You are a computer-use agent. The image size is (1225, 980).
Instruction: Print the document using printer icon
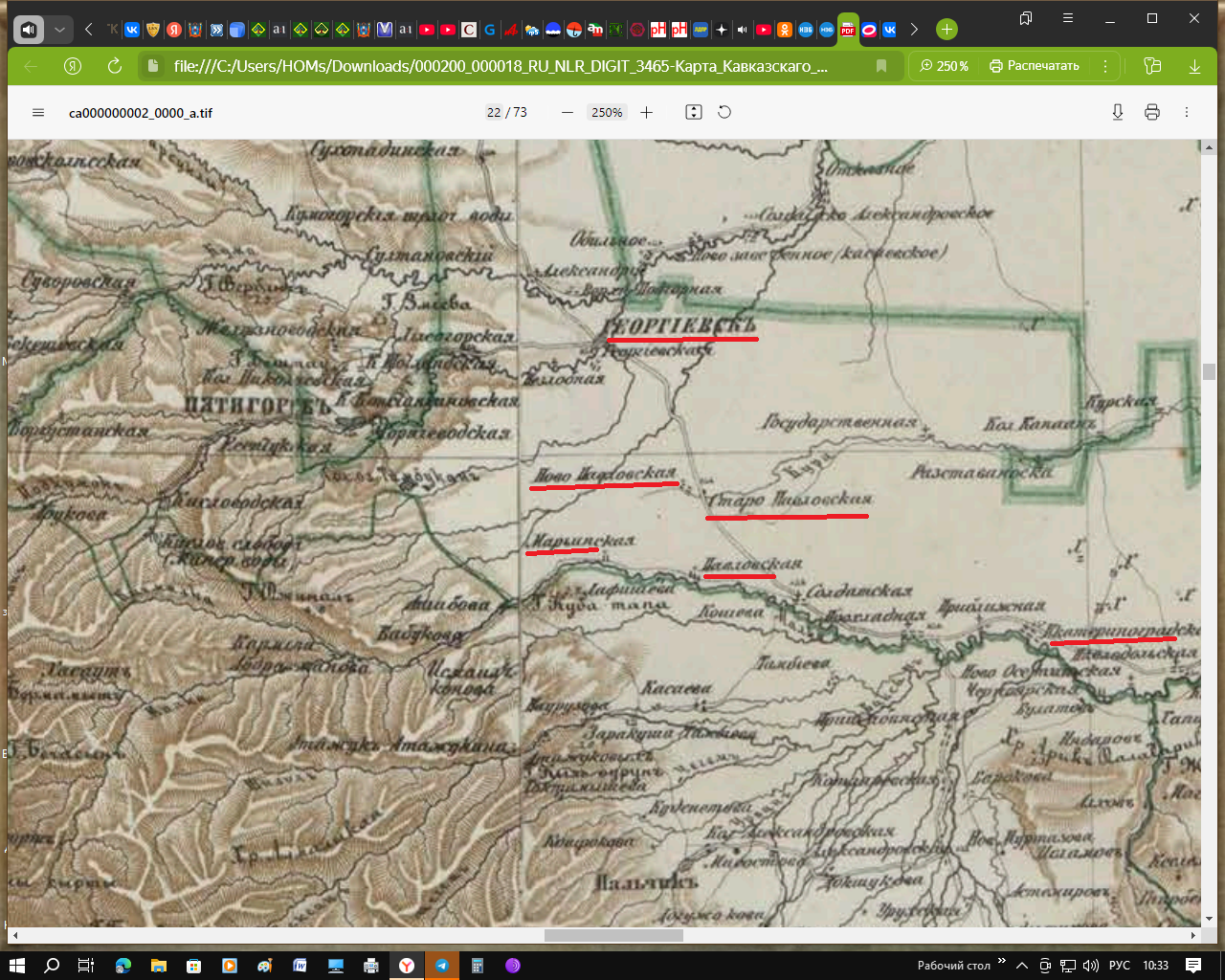click(1152, 113)
